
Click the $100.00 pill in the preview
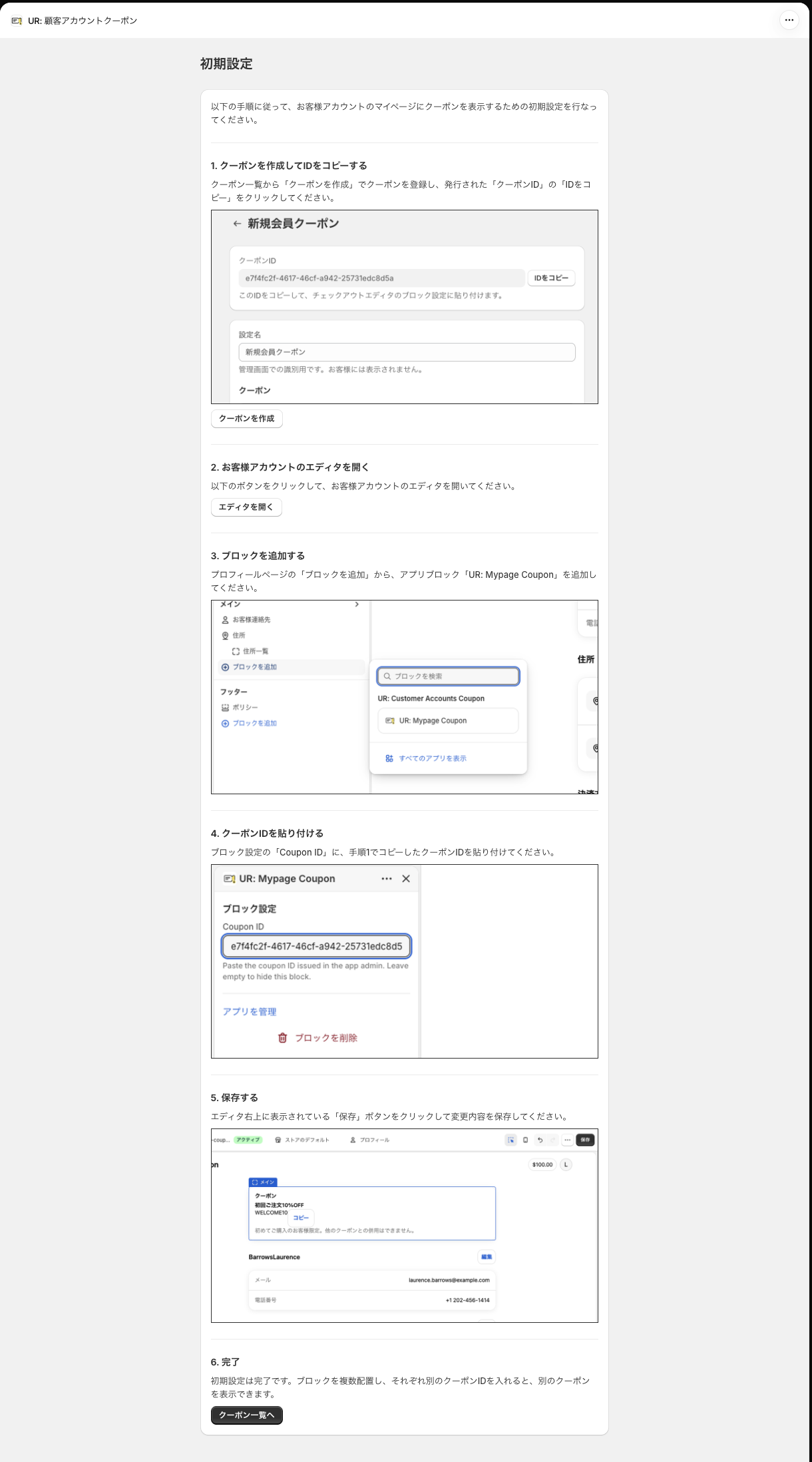[542, 1164]
